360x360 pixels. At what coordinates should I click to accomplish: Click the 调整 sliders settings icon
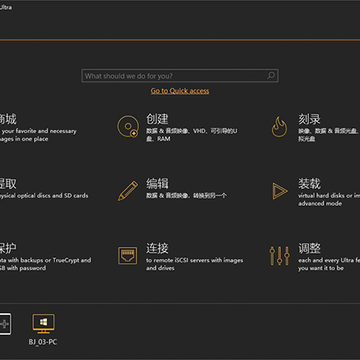pos(279,256)
